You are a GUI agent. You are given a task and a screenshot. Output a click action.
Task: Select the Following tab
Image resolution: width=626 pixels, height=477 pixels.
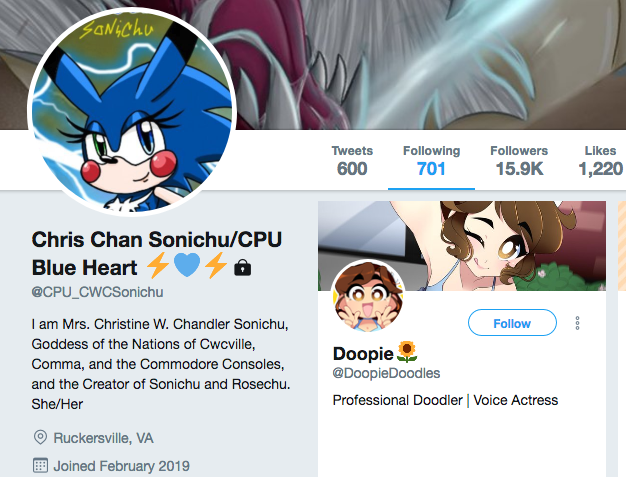pyautogui.click(x=431, y=161)
